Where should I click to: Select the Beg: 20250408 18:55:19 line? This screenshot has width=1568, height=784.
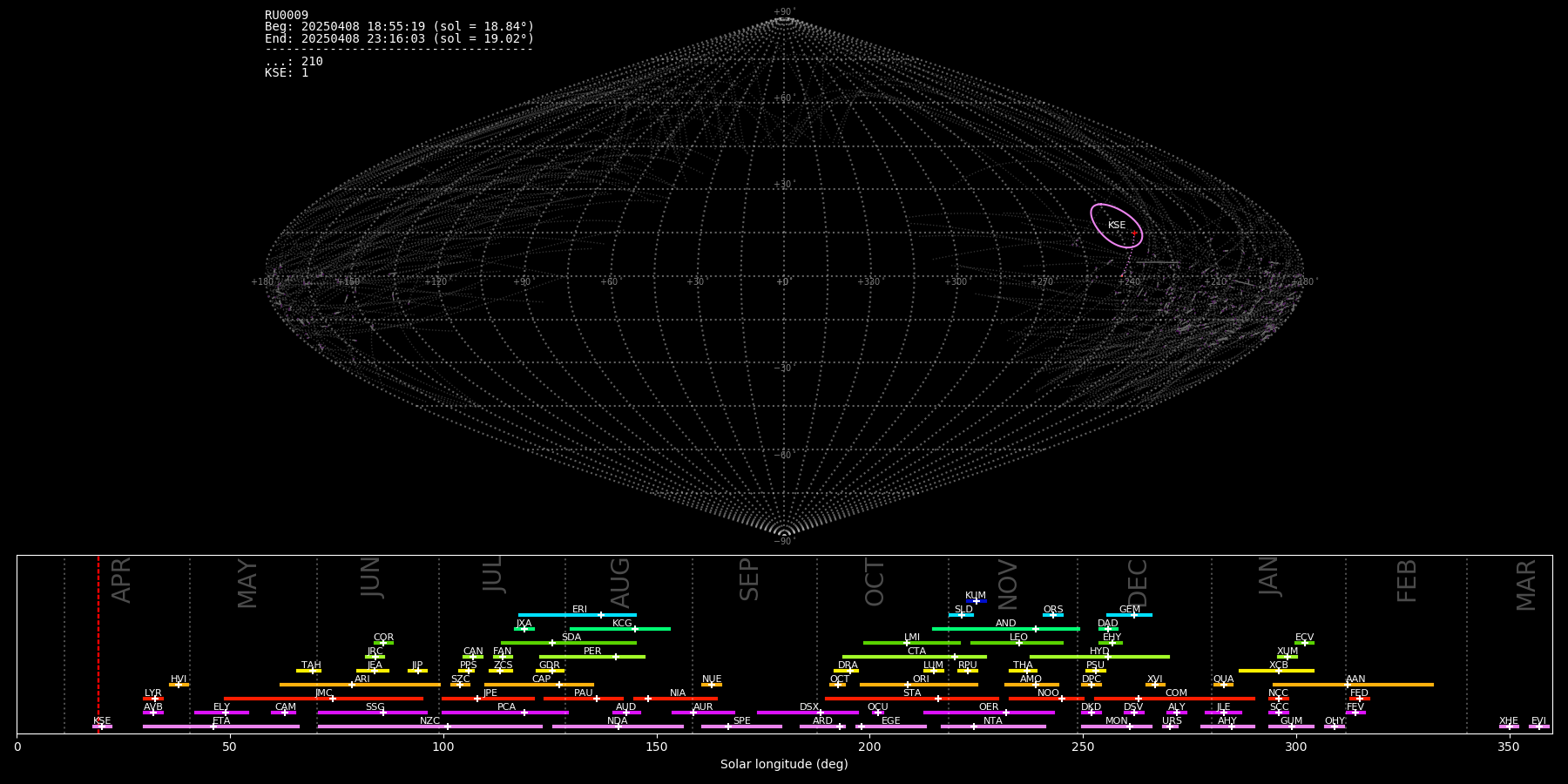tap(400, 27)
